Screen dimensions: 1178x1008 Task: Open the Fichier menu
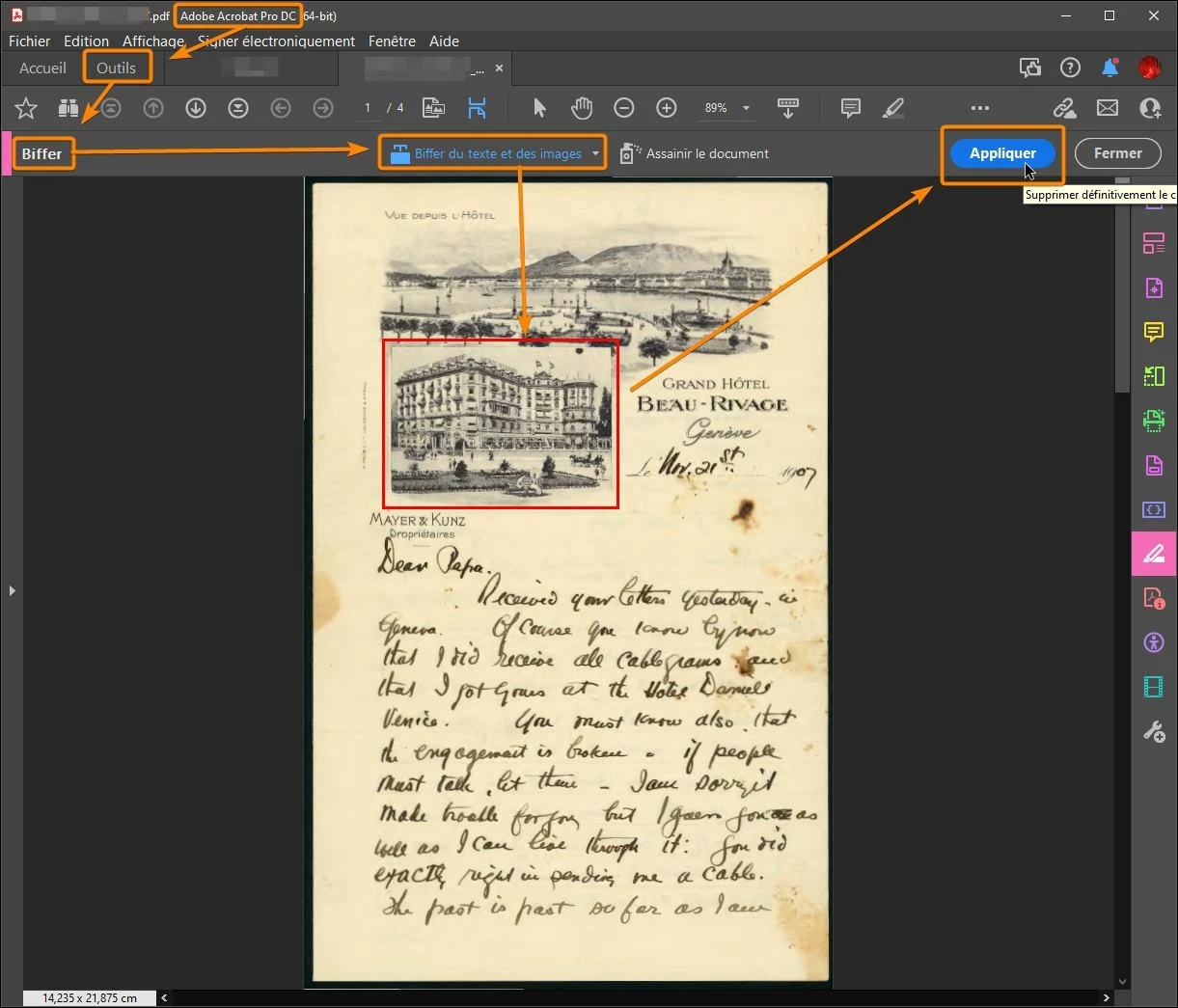pyautogui.click(x=29, y=41)
